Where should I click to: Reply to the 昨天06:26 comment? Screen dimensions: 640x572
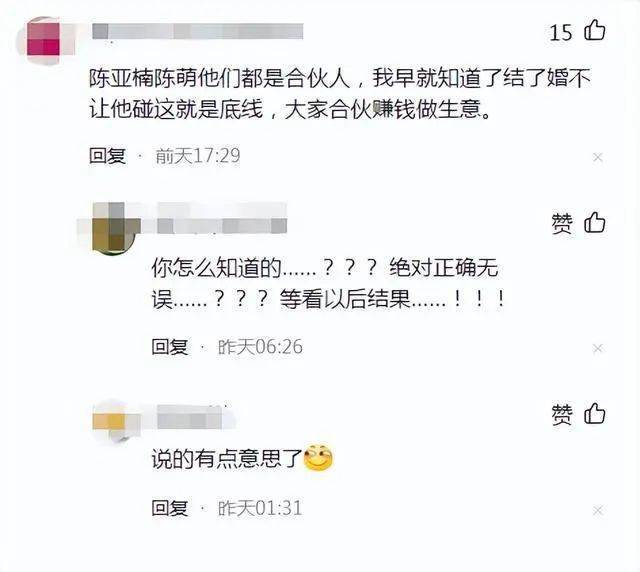pyautogui.click(x=170, y=347)
